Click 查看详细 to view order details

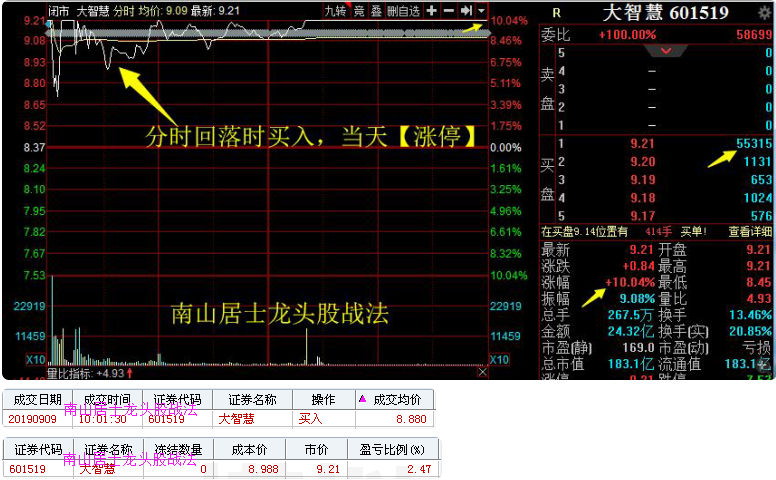750,232
